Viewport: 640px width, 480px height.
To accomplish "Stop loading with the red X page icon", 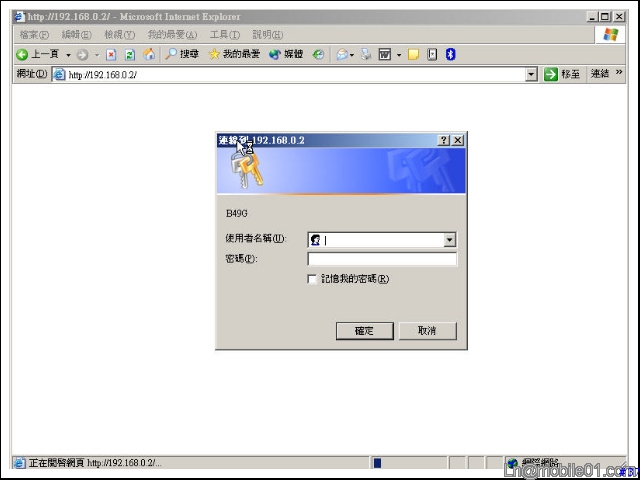I will 111,55.
